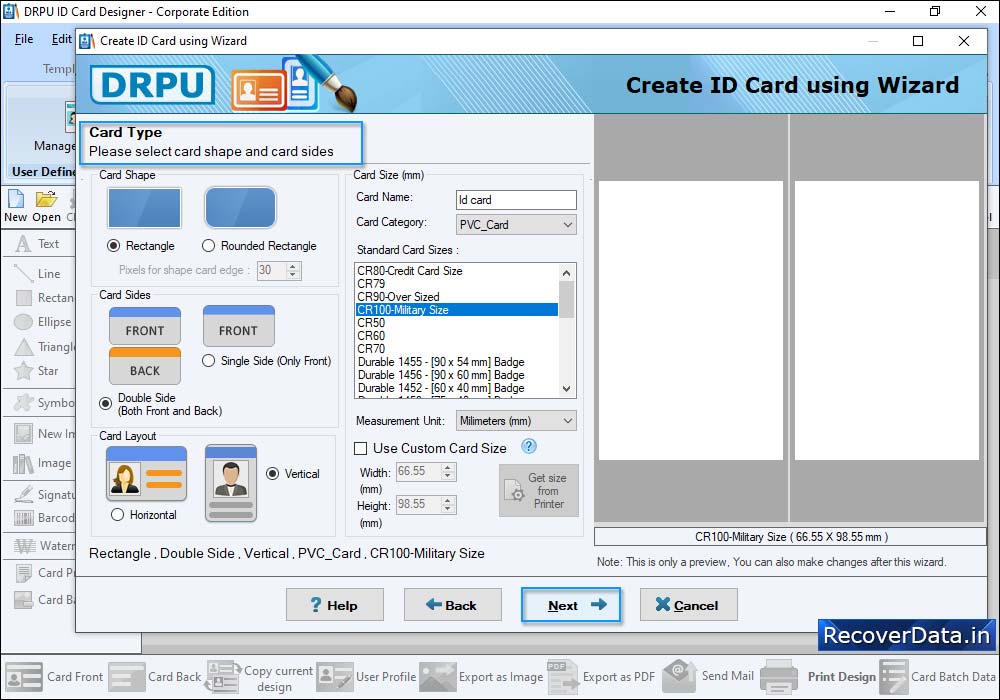1000x700 pixels.
Task: Click the rectangle card shape thumbnail
Action: [145, 208]
